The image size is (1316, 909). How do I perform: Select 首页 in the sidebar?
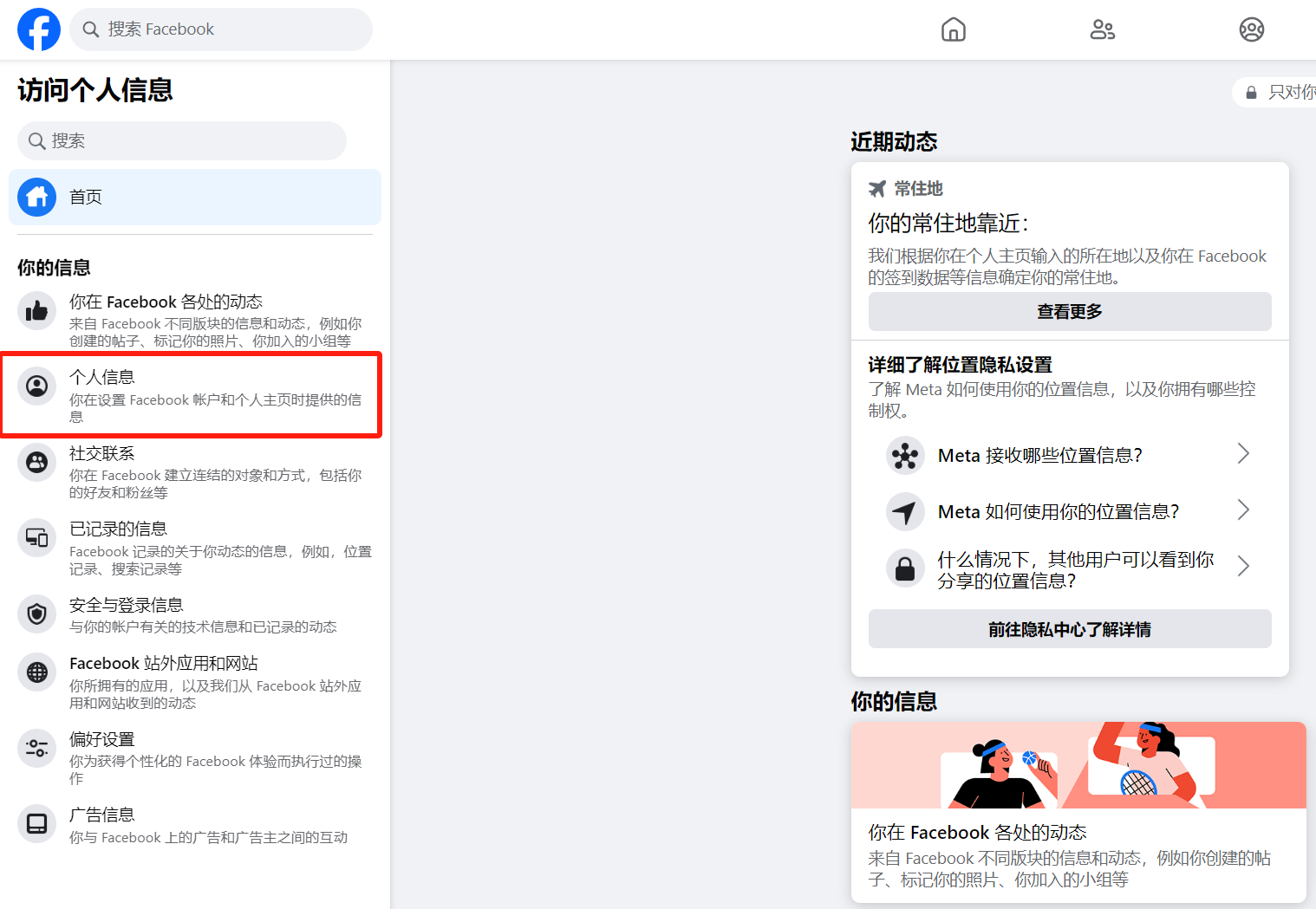(x=195, y=198)
